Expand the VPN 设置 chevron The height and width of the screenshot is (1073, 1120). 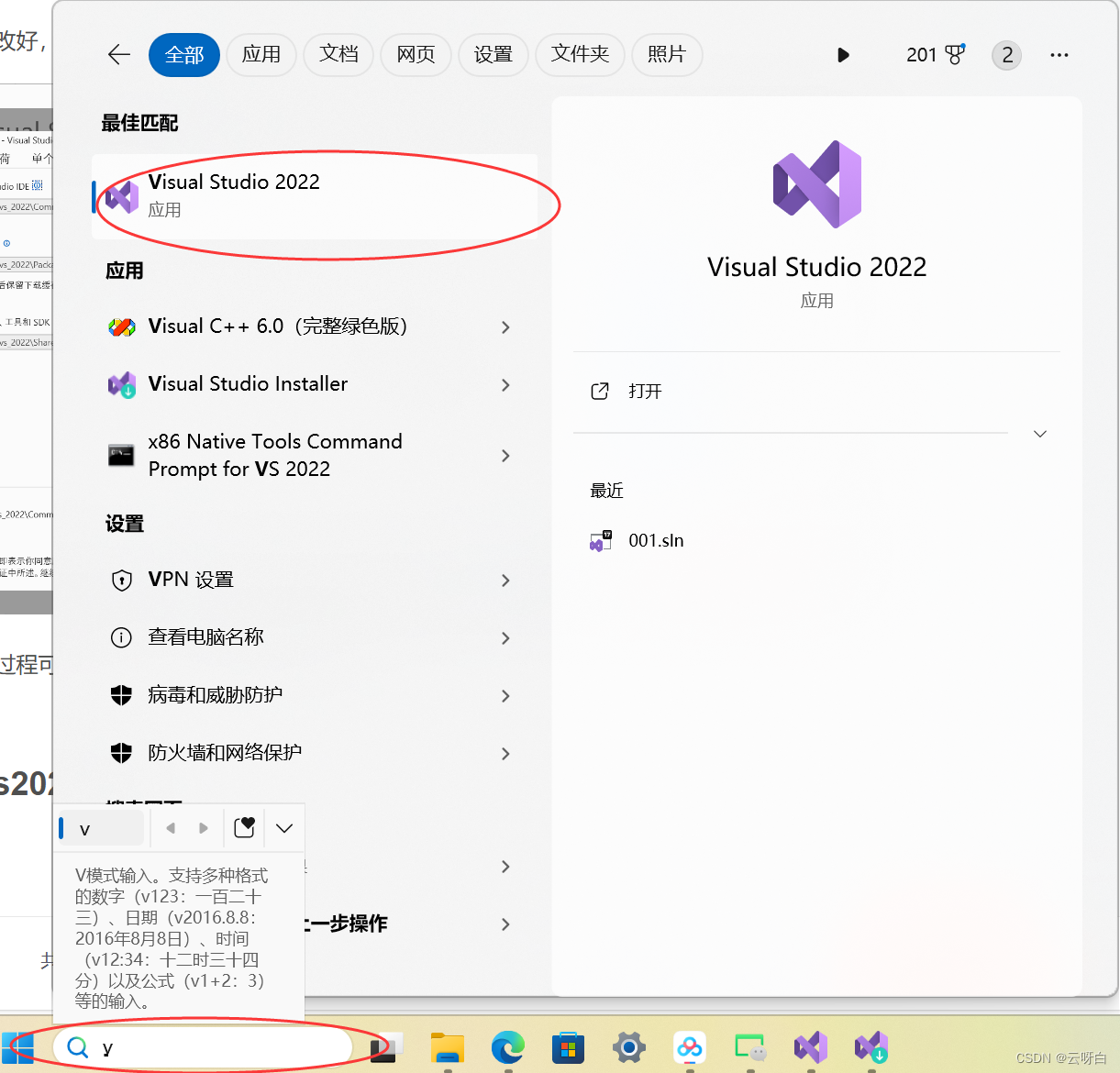pyautogui.click(x=505, y=581)
